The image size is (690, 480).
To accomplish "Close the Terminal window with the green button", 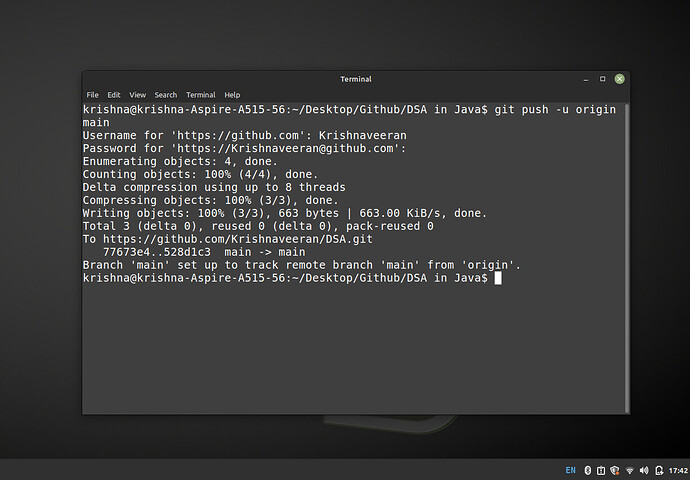I will [x=620, y=79].
